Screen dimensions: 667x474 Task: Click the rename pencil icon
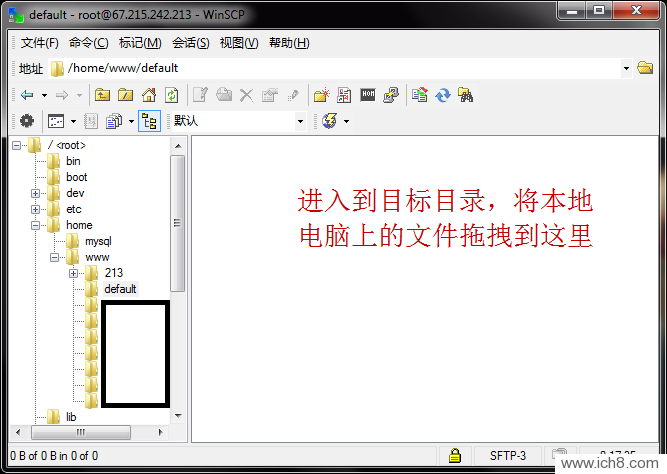pyautogui.click(x=293, y=95)
